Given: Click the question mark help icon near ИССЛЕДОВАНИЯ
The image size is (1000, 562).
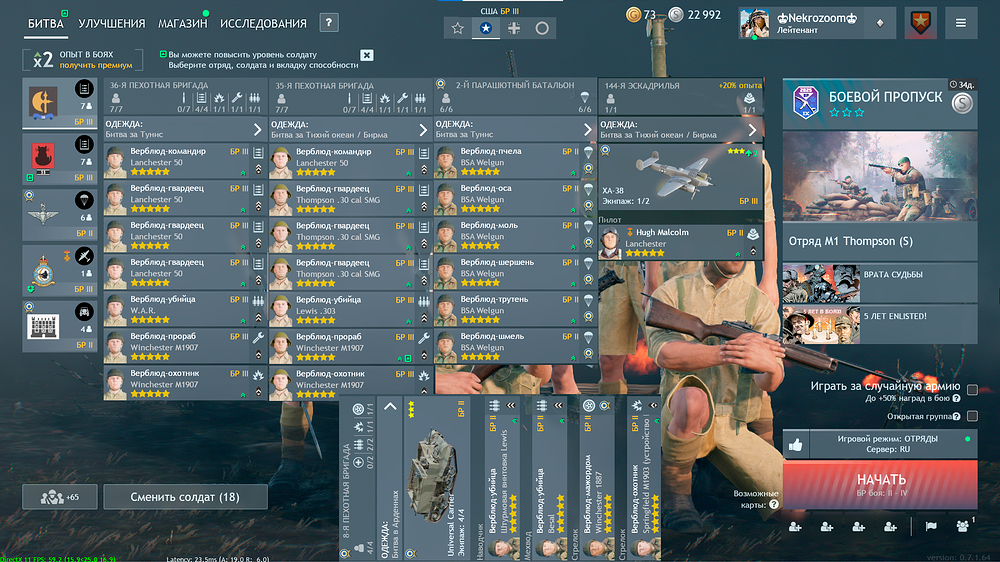Looking at the screenshot, I should click(x=329, y=23).
